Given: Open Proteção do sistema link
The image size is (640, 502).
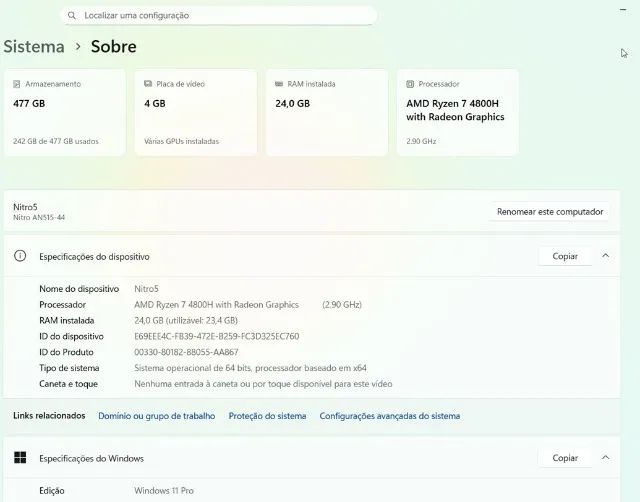Looking at the screenshot, I should pos(267,416).
